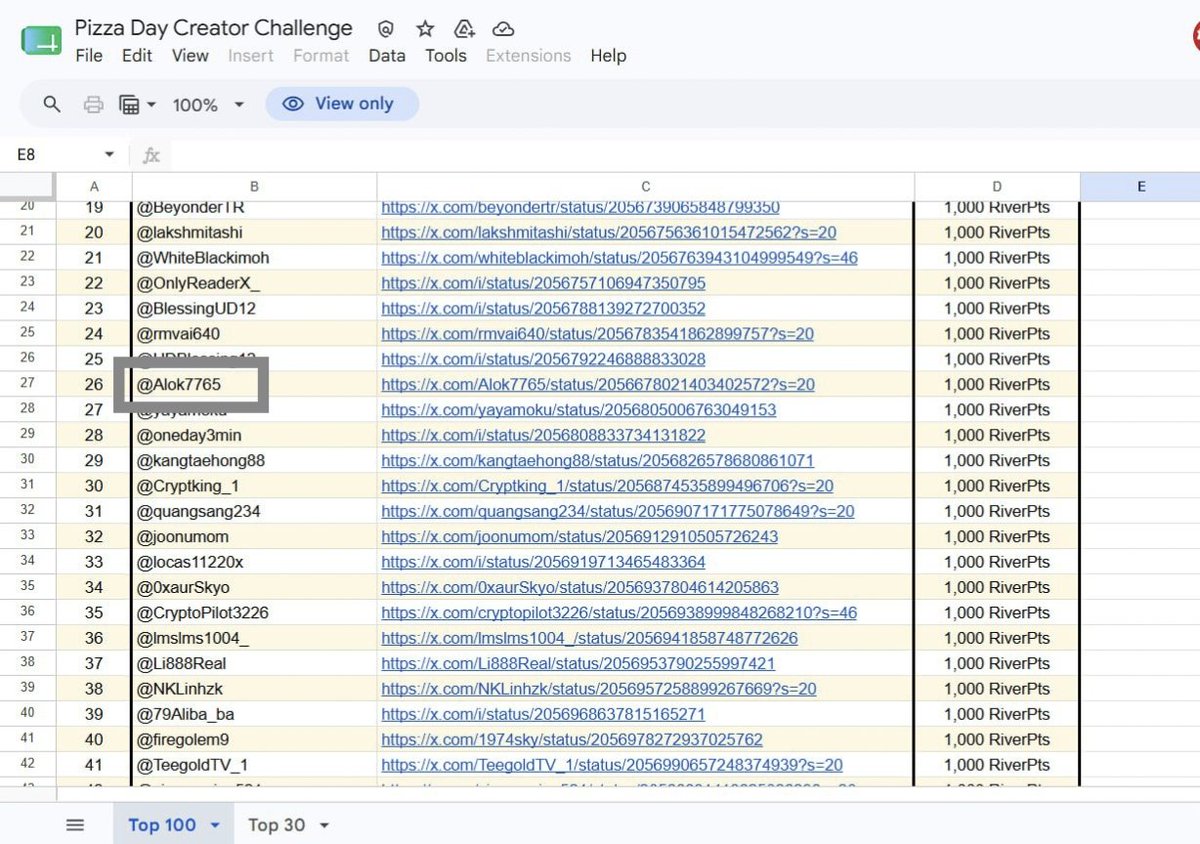Open the lakshmitashi status link
The width and height of the screenshot is (1200, 844).
[x=609, y=233]
